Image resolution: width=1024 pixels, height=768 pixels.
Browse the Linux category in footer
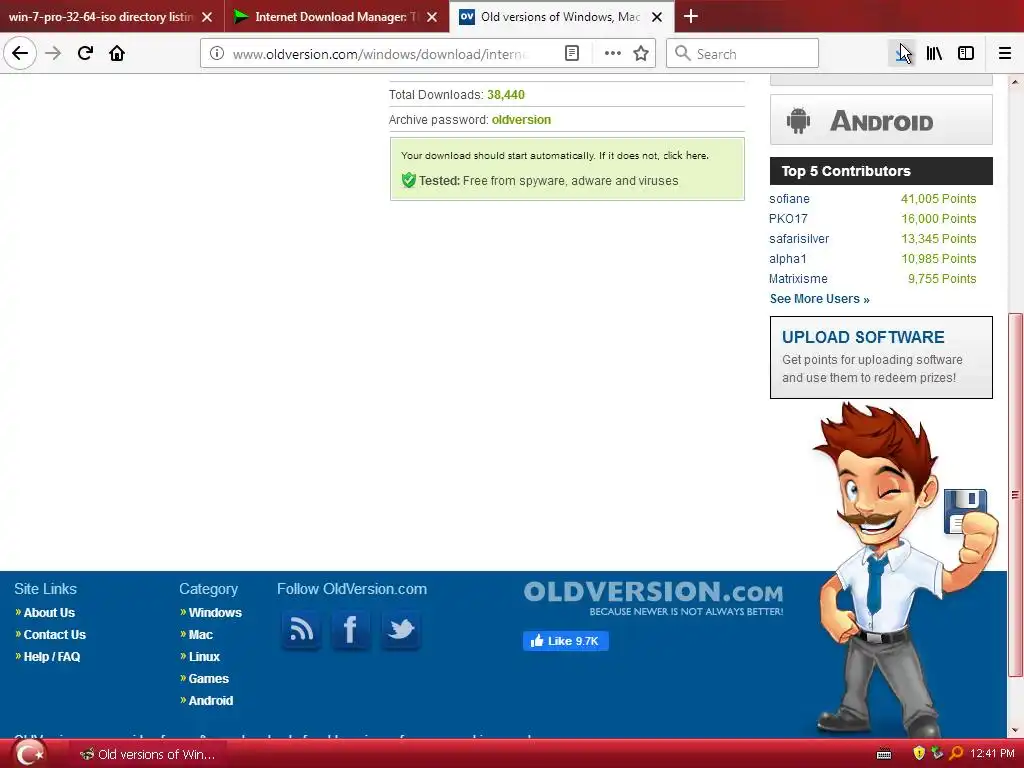click(204, 657)
